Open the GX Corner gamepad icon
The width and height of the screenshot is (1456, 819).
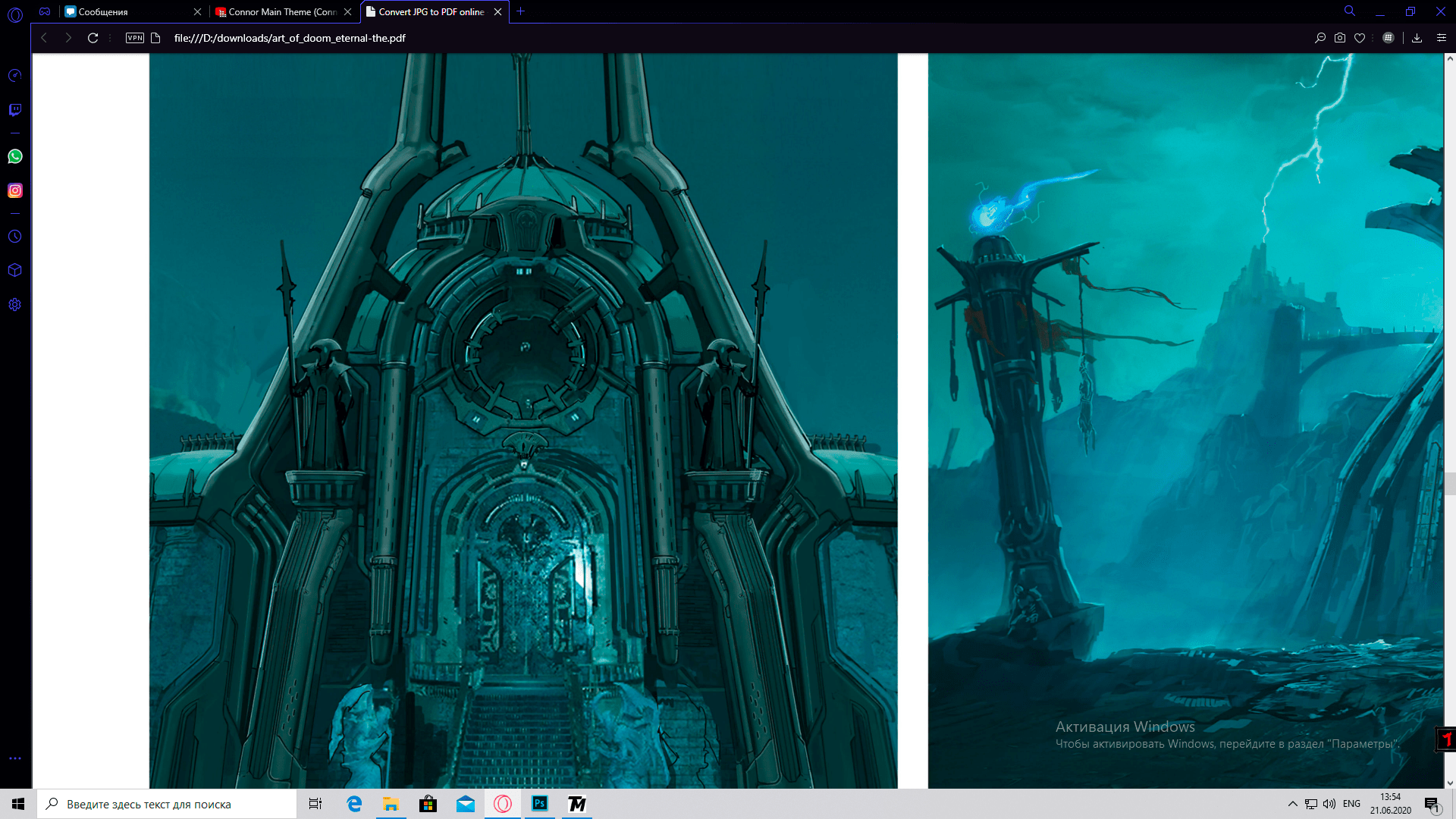coord(45,11)
